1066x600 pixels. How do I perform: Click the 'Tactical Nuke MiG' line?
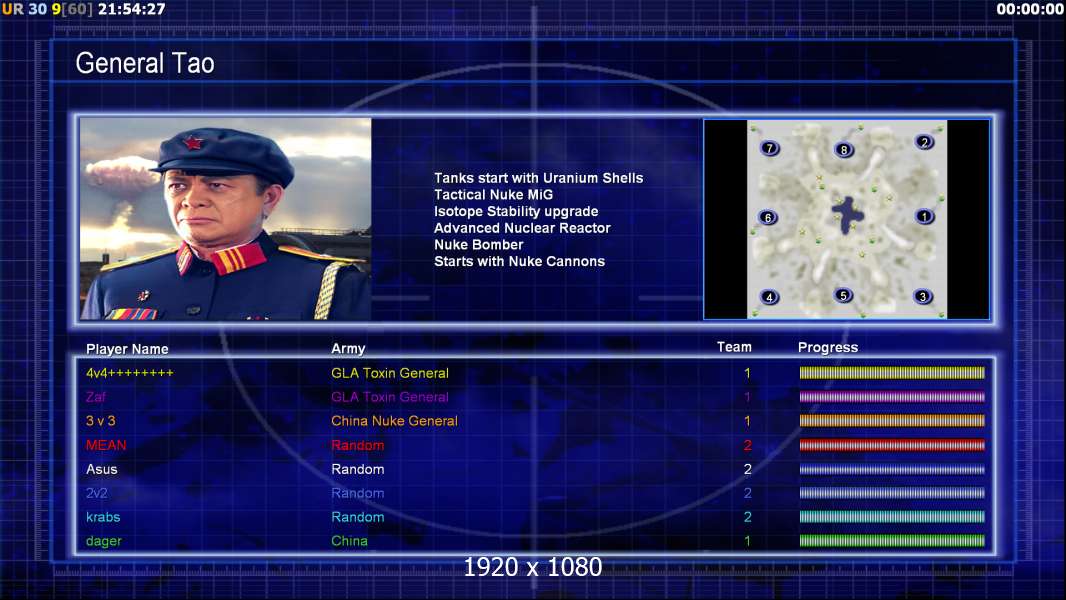pyautogui.click(x=494, y=194)
